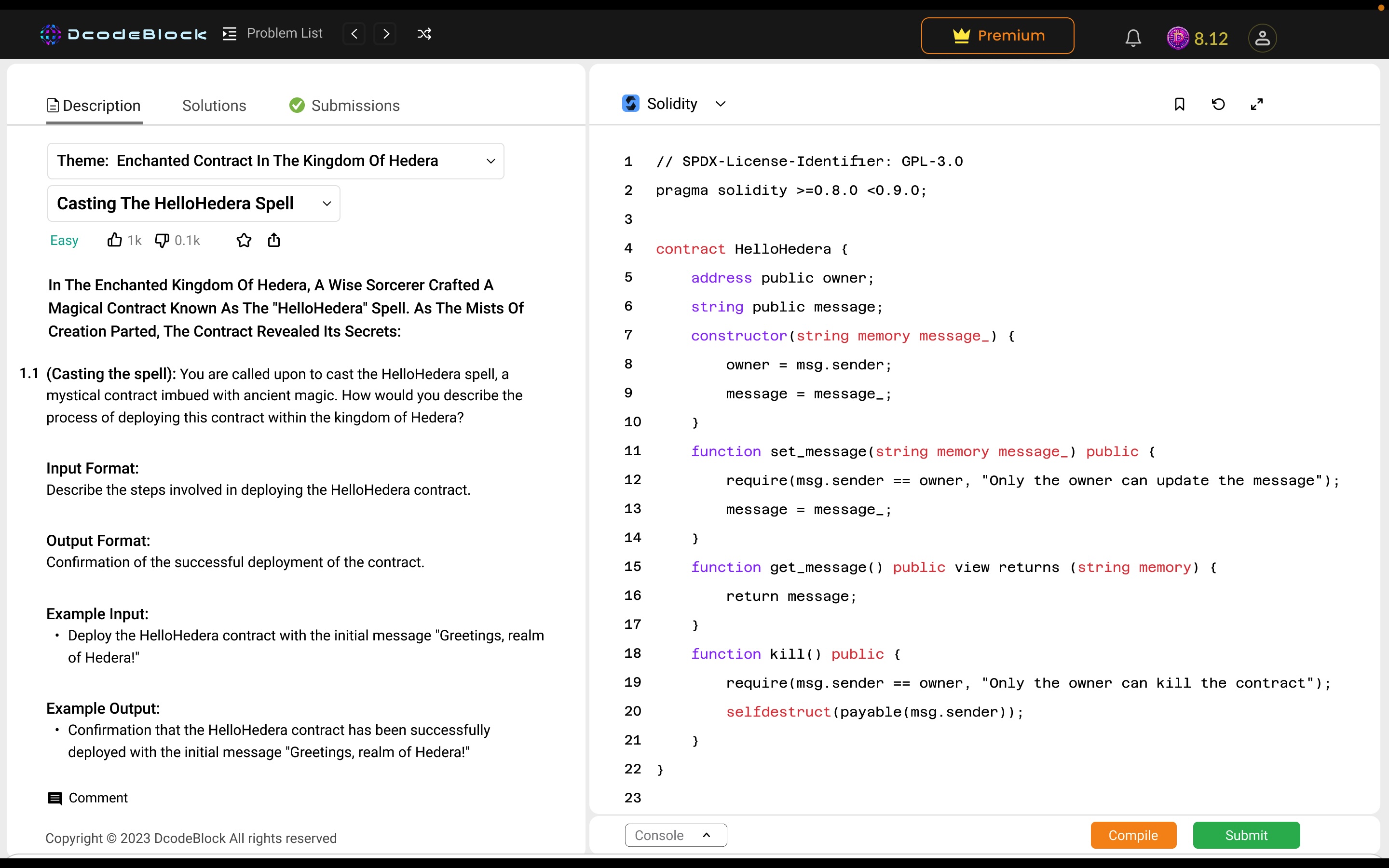This screenshot has width=1389, height=868.
Task: Bookmark the code with the bookmark icon
Action: point(1180,105)
